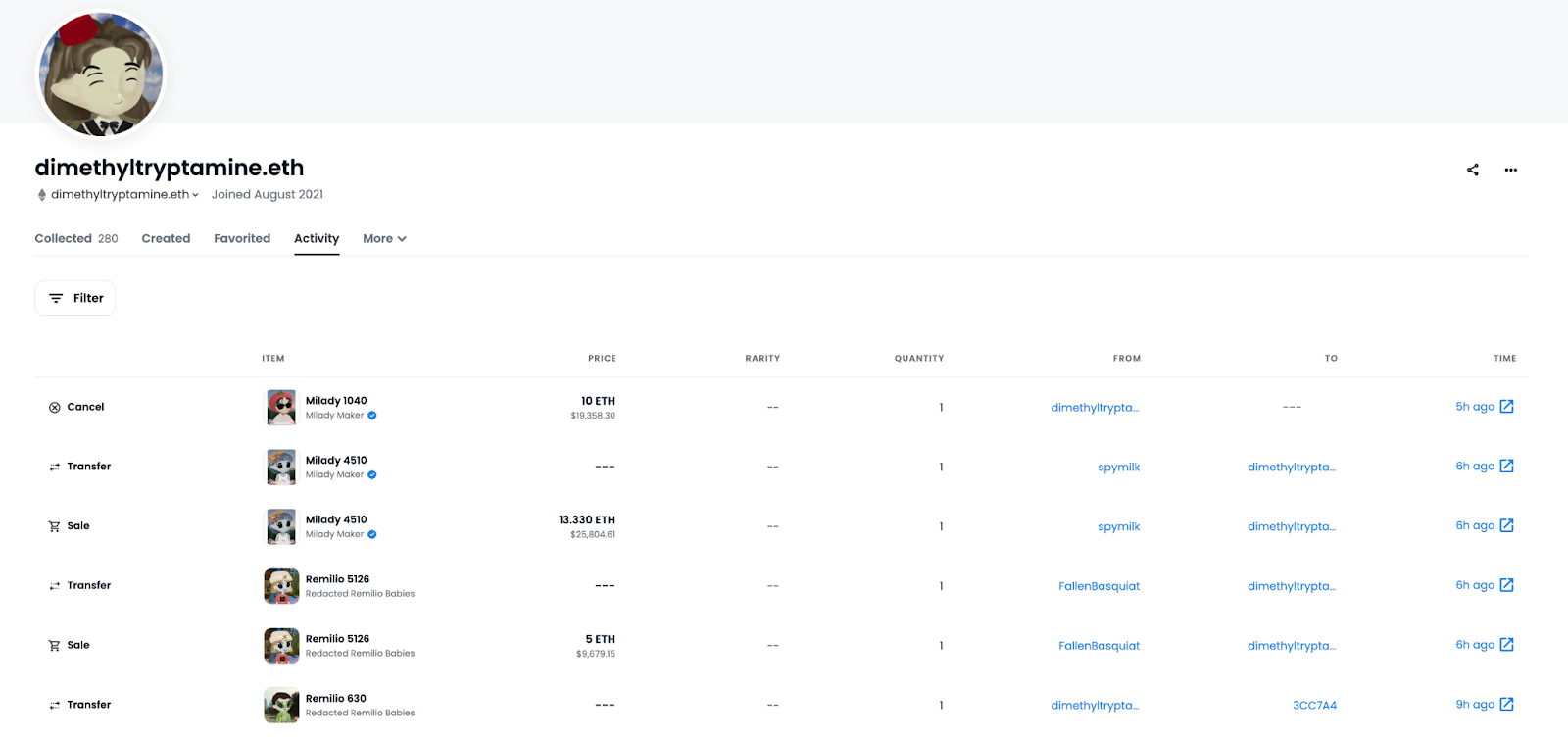The height and width of the screenshot is (739, 1568).
Task: Open Remilio 5126 thumbnail in Sale row
Action: pyautogui.click(x=281, y=646)
